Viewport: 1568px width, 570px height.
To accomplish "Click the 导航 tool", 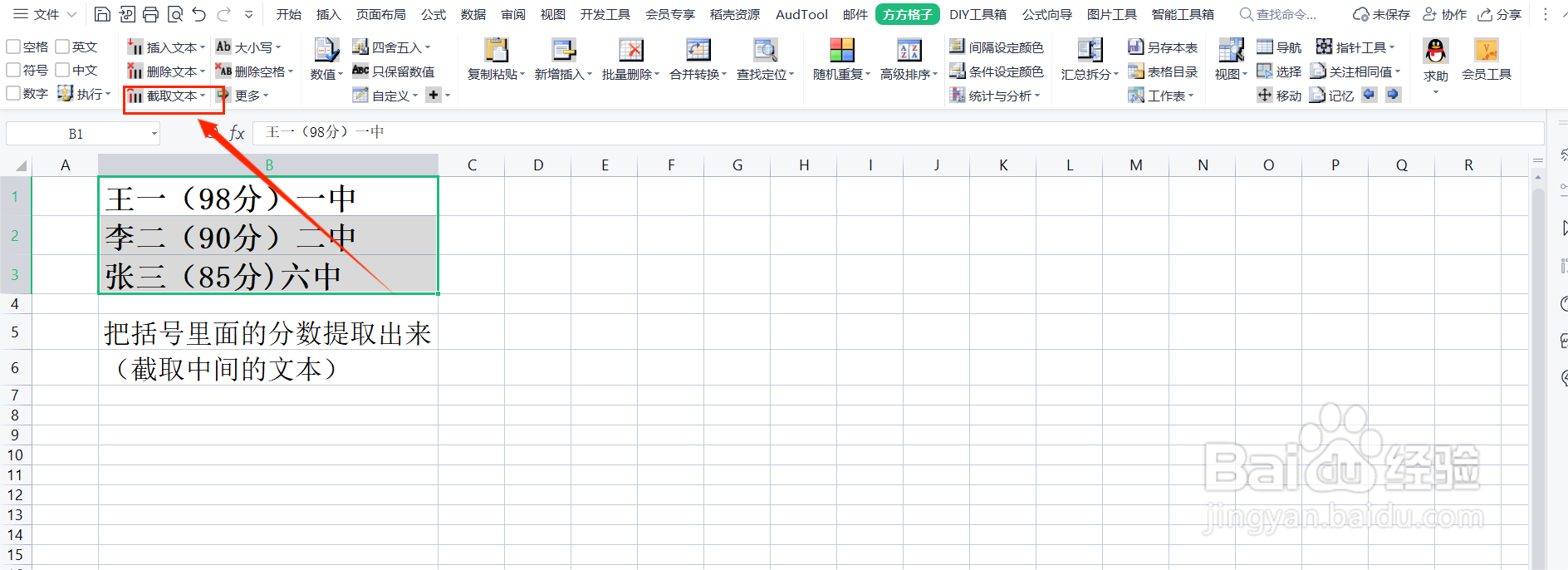I will coord(1279,47).
